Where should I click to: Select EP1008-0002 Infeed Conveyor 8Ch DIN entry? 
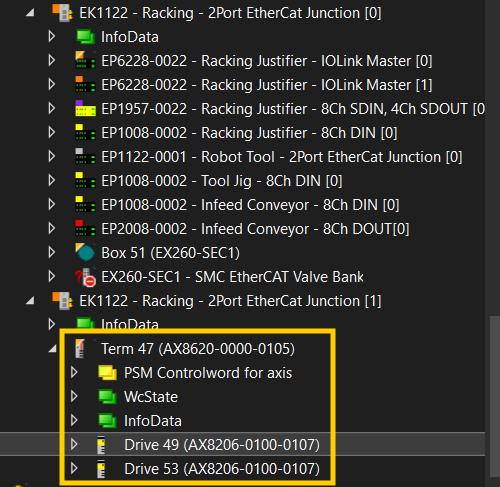[x=250, y=205]
